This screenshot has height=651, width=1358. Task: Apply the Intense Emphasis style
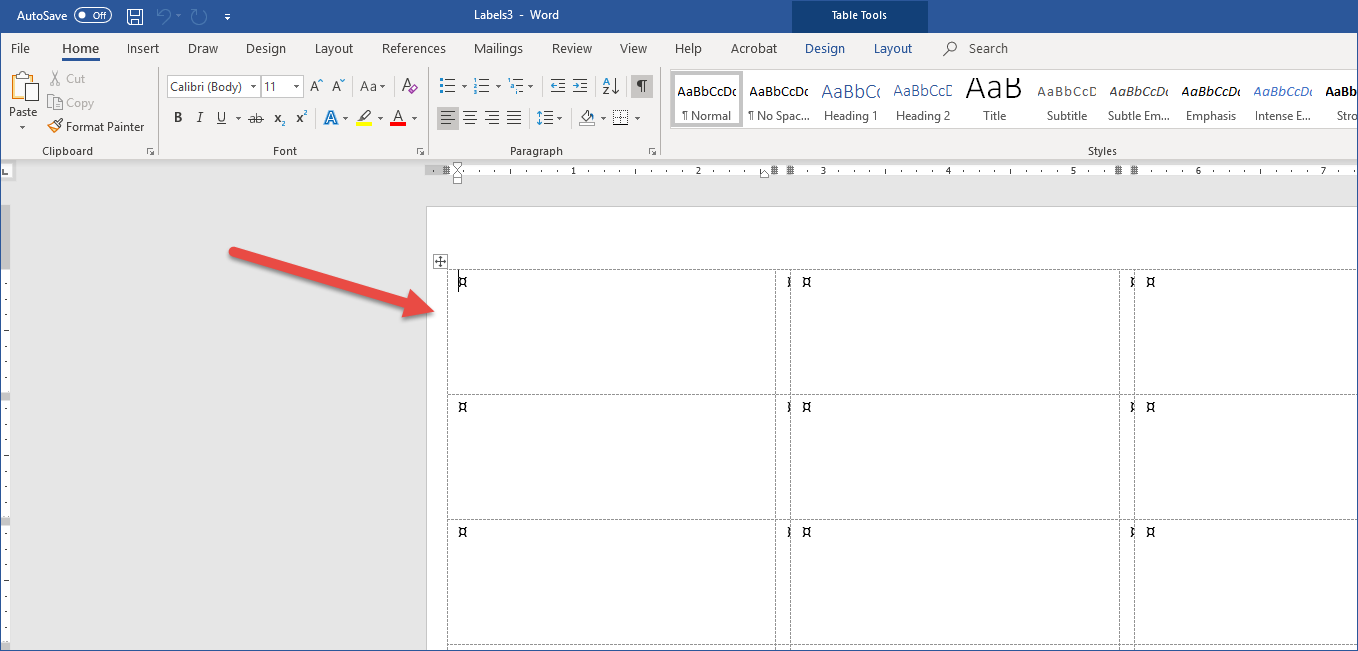tap(1283, 100)
